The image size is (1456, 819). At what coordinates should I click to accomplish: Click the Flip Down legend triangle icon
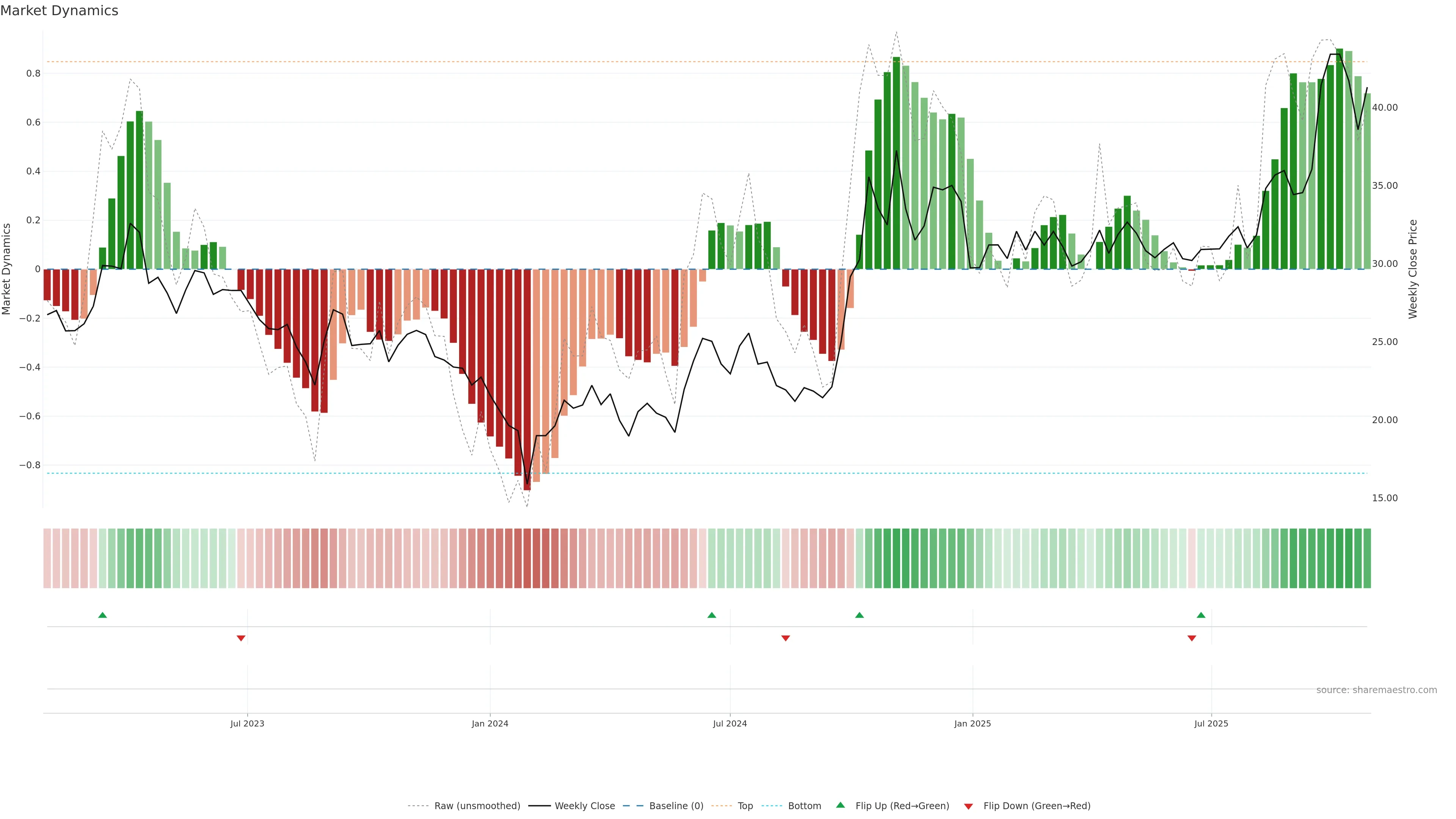coord(968,806)
